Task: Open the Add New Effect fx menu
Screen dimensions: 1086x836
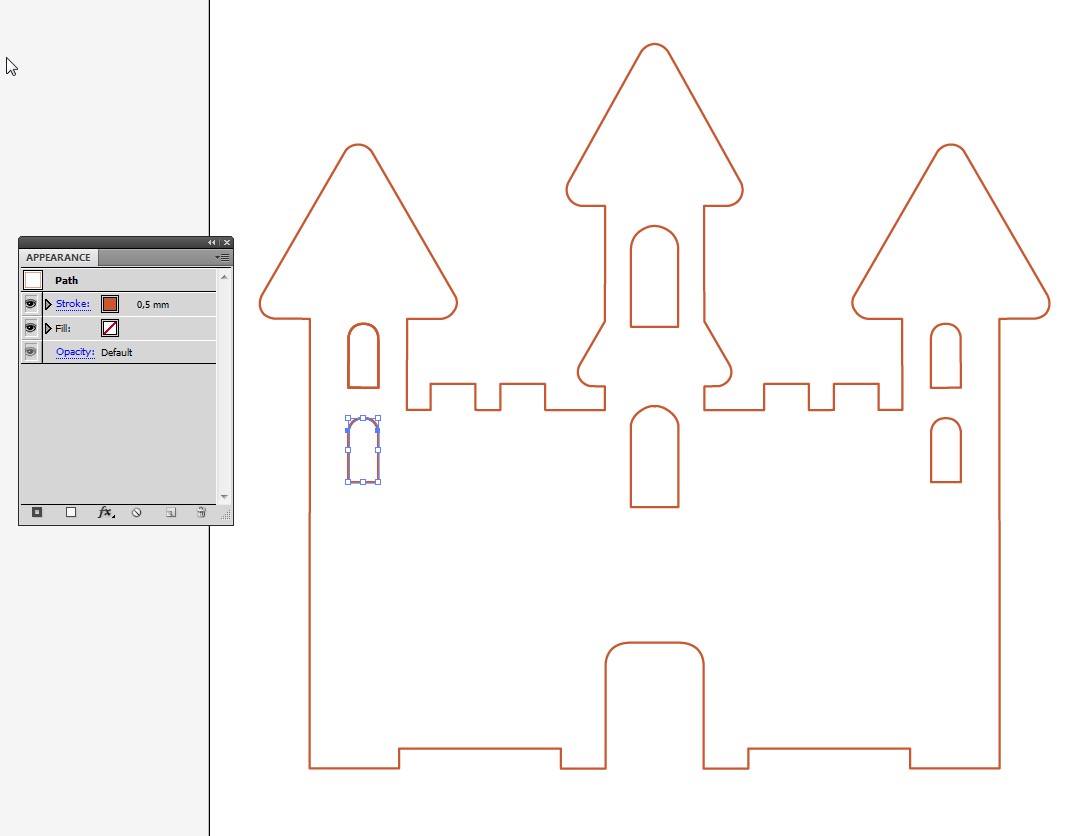Action: tap(104, 512)
